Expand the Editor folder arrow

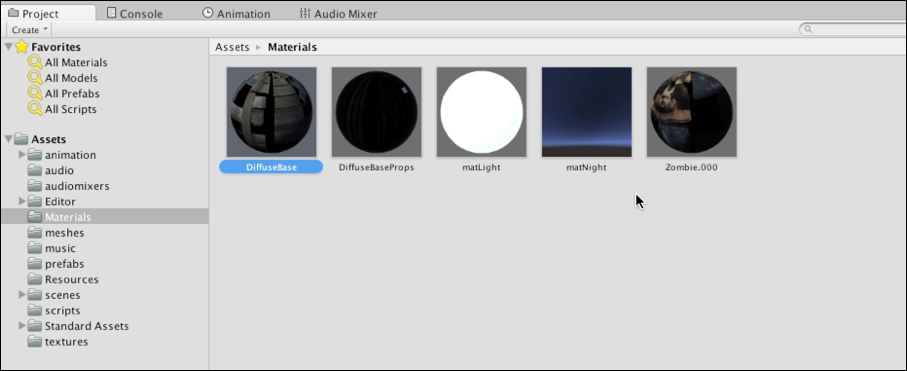tap(22, 201)
